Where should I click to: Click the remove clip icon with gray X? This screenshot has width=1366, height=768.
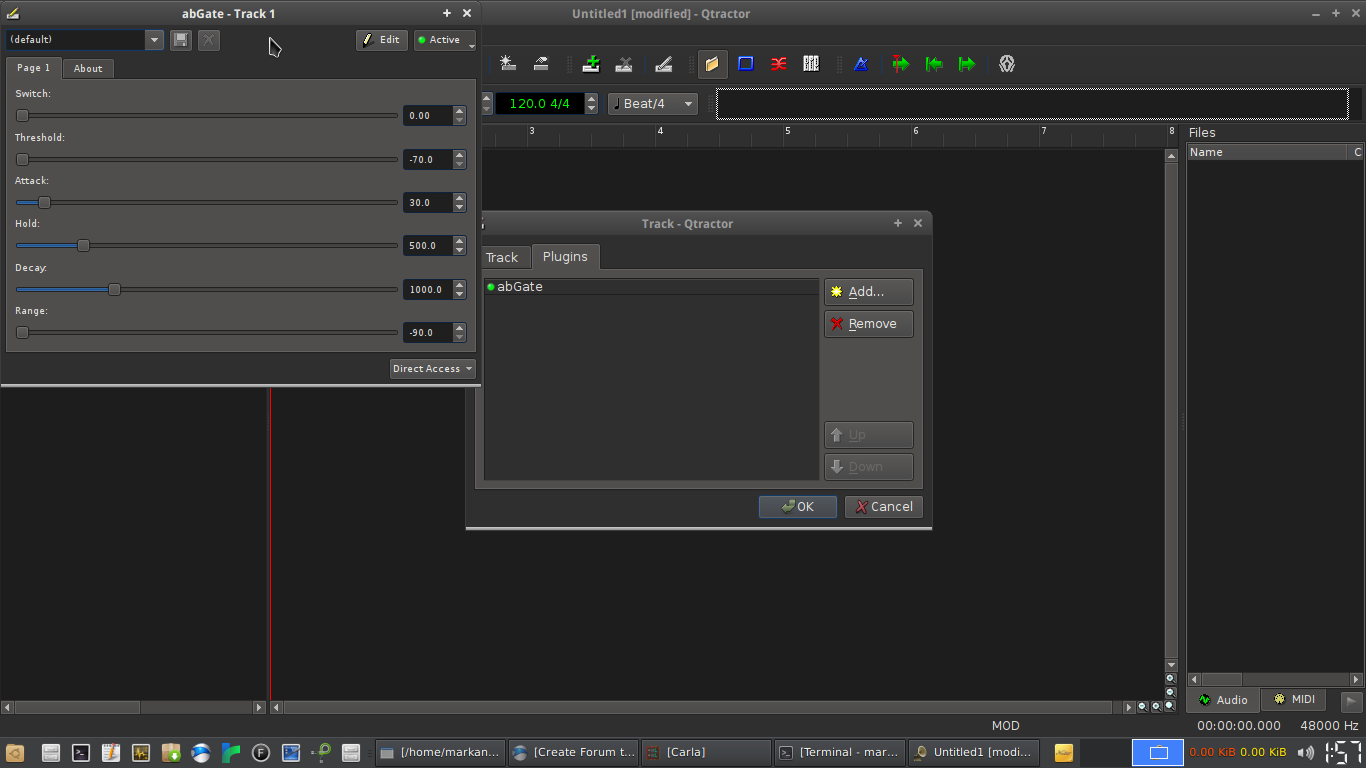(624, 64)
